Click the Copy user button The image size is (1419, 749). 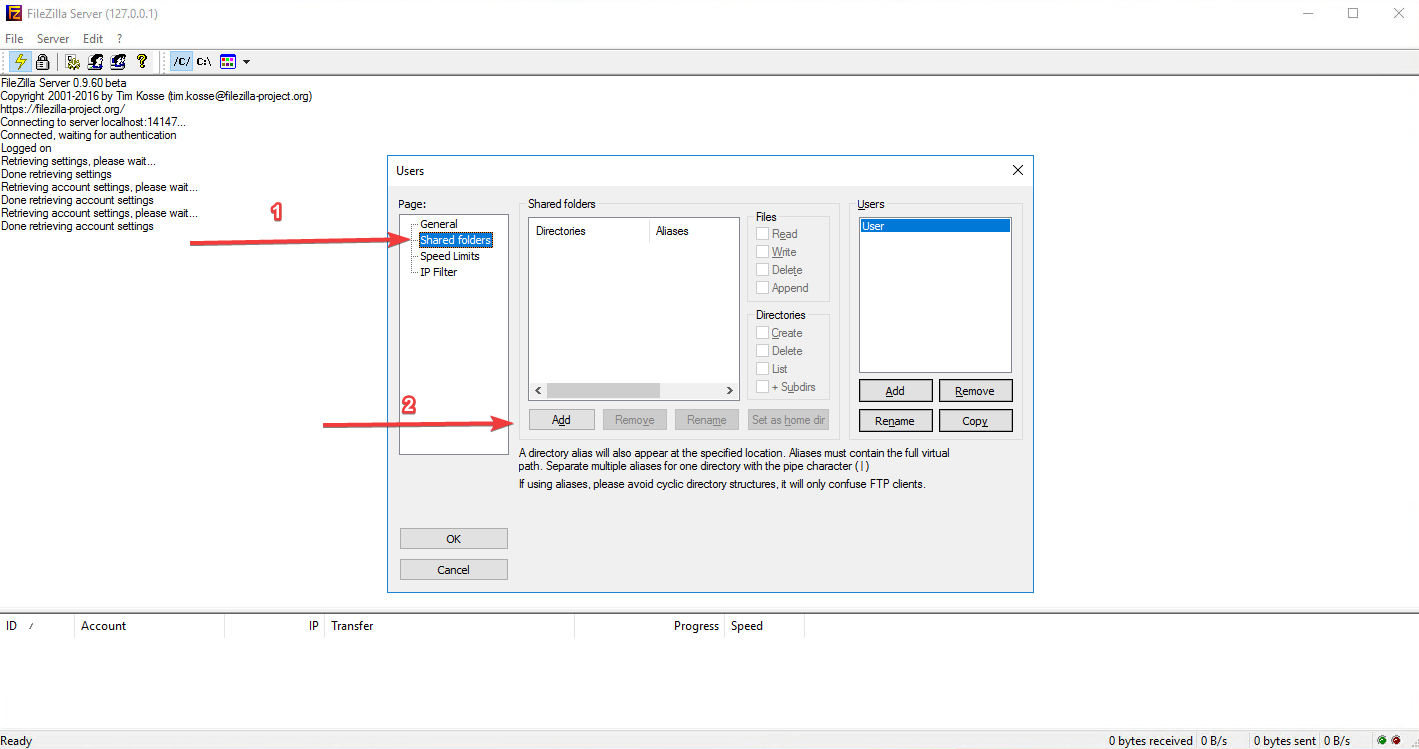click(x=975, y=421)
